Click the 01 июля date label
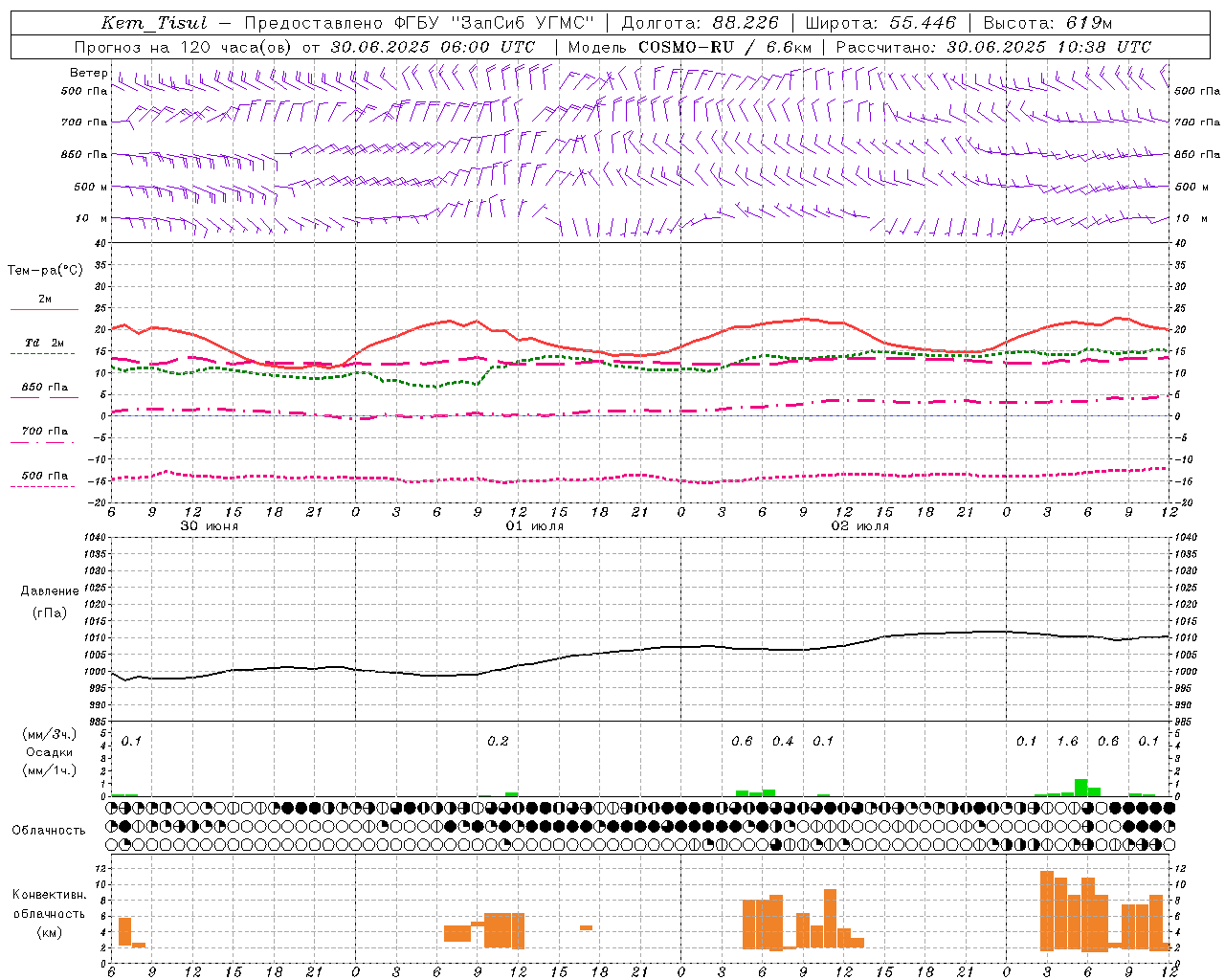Viewport: 1225px width, 980px height. pyautogui.click(x=535, y=526)
